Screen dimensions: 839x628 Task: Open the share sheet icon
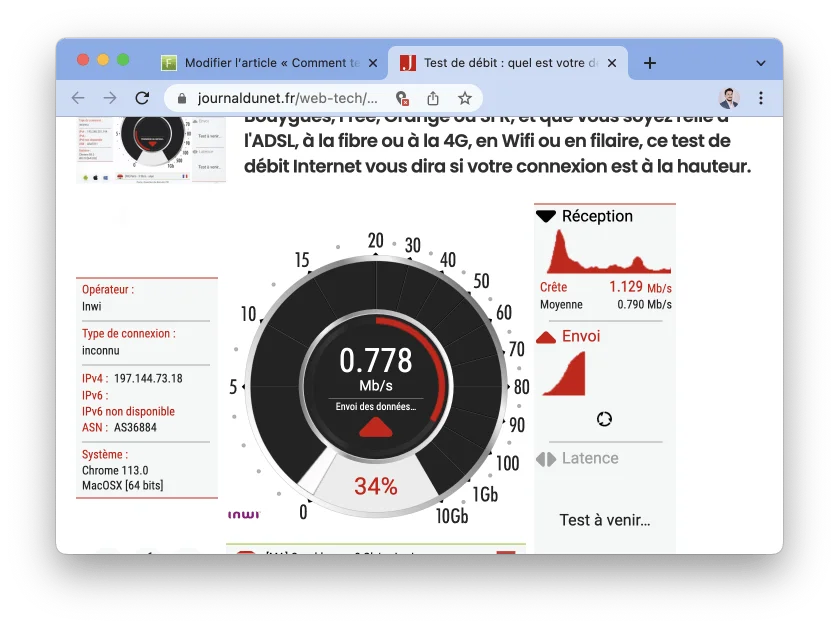(433, 99)
